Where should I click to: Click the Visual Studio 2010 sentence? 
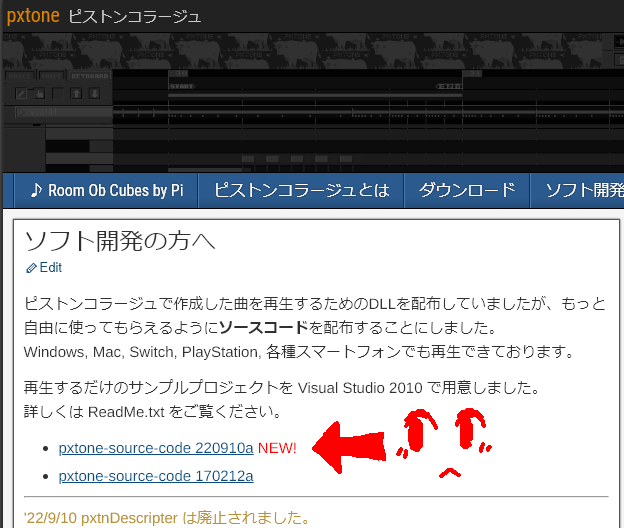[x=282, y=388]
